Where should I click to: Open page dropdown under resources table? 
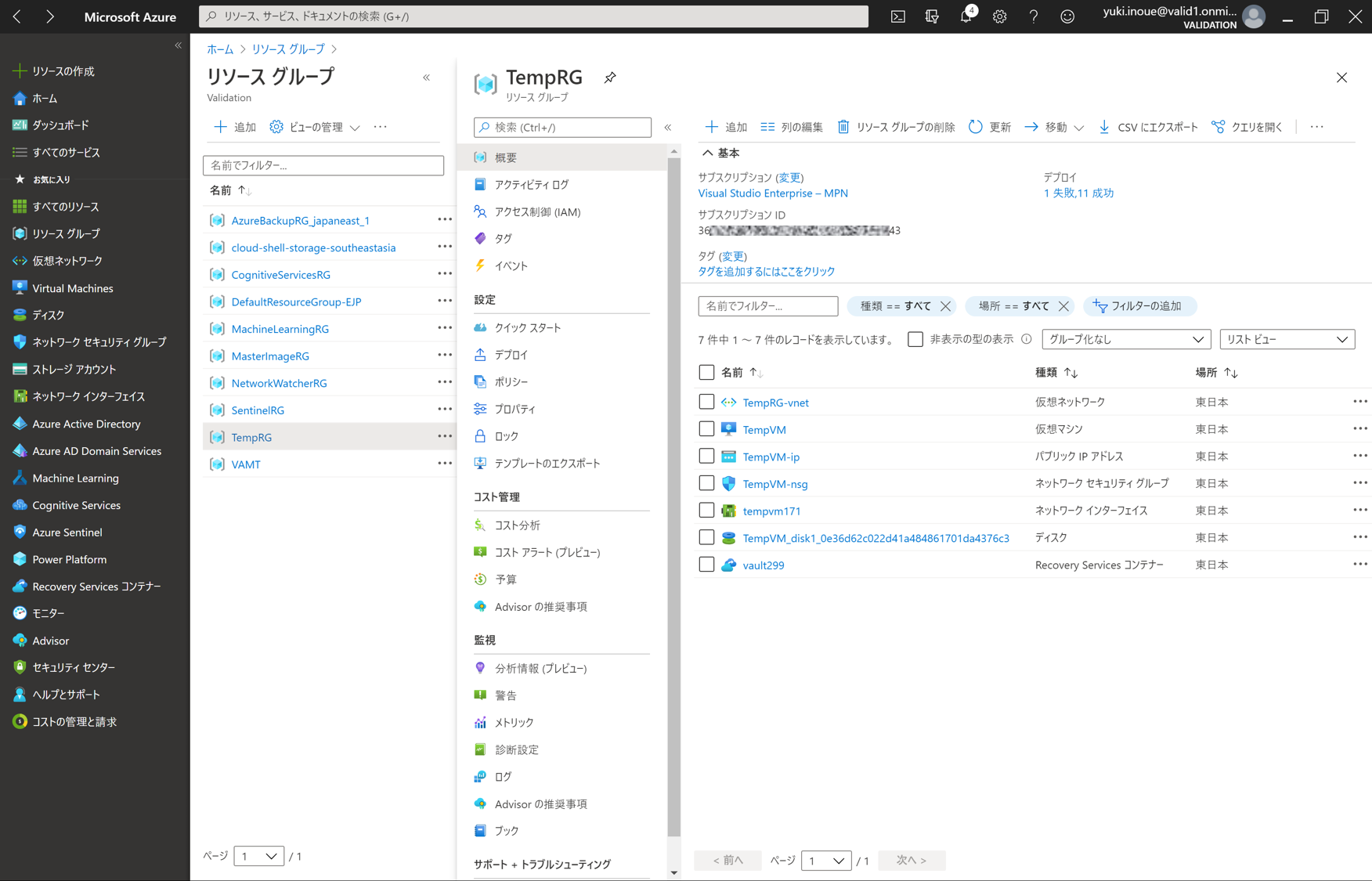pos(826,861)
